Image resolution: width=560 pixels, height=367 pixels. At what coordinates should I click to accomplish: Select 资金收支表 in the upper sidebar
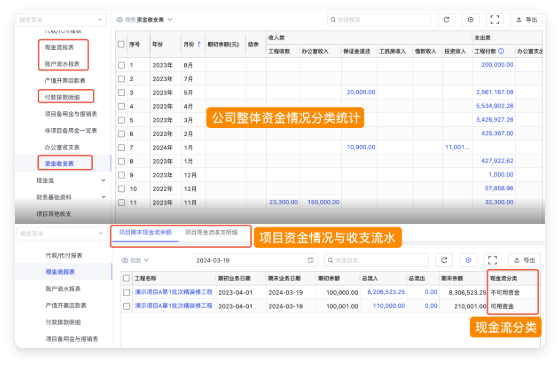[59, 164]
